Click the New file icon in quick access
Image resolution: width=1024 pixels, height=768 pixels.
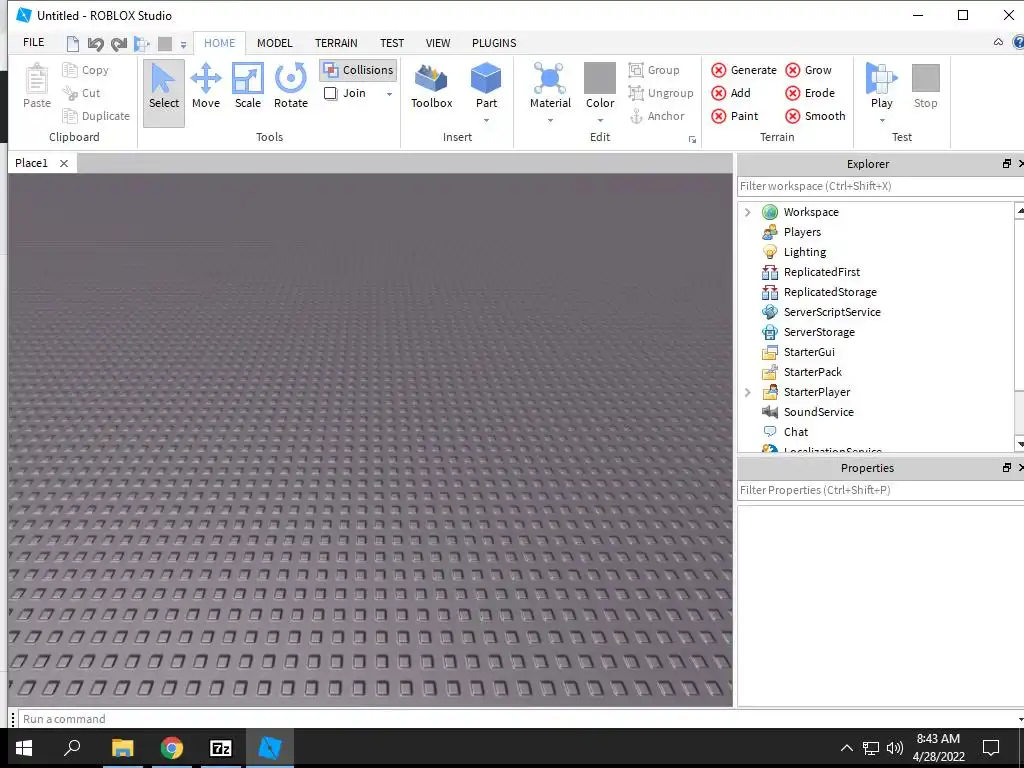[x=73, y=44]
